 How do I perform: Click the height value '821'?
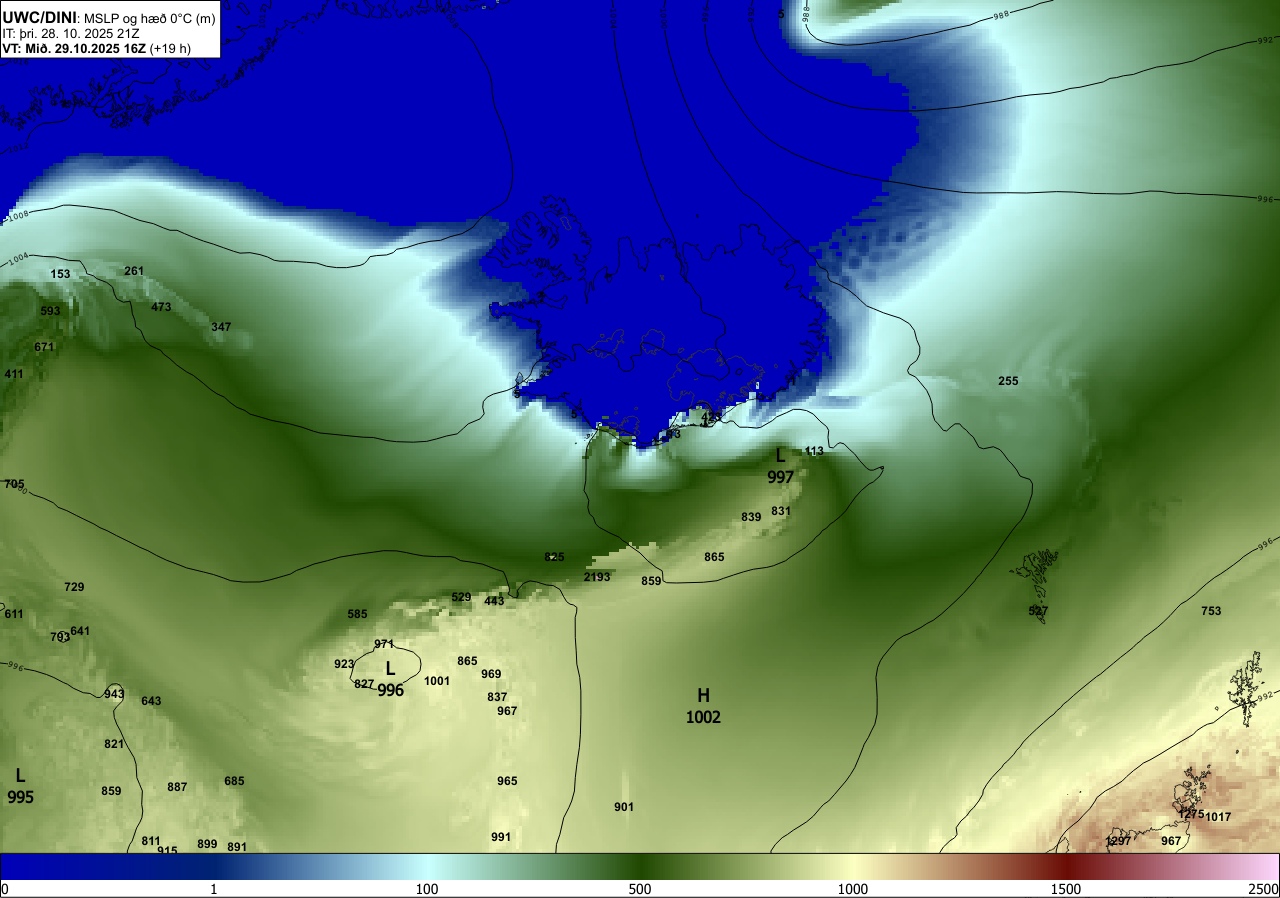coord(114,744)
